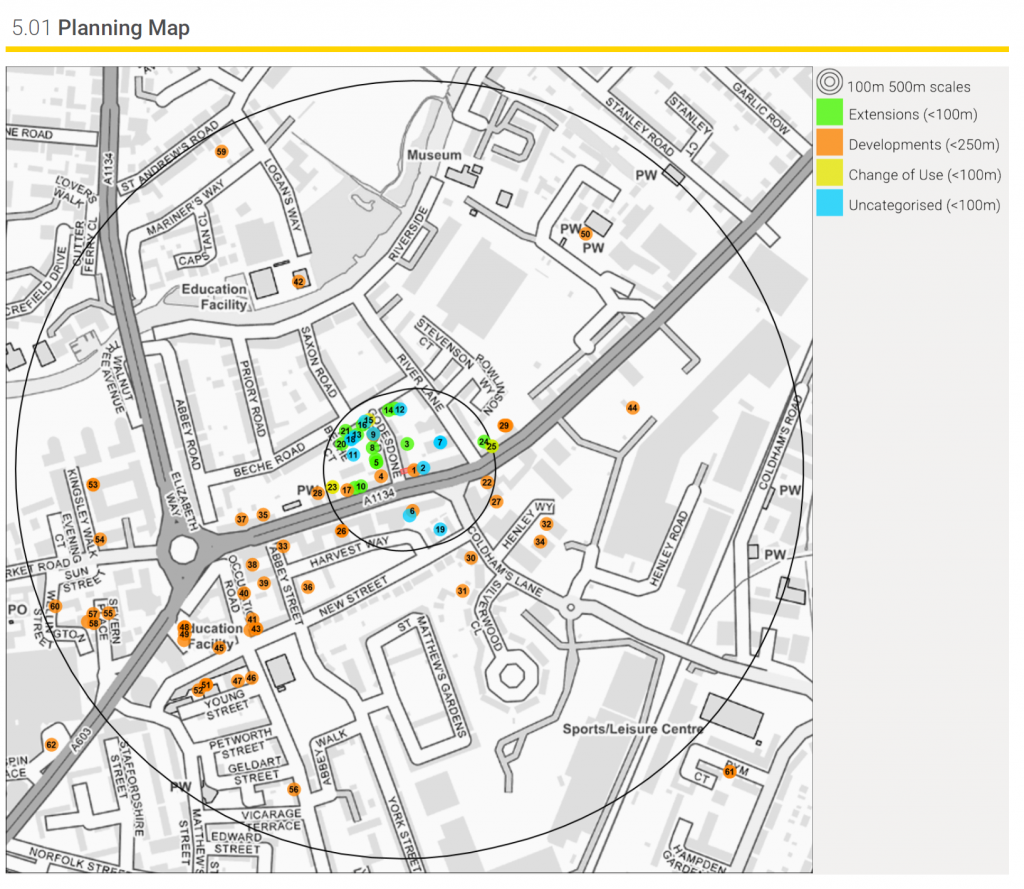Select the orange Developments legend swatch
The width and height of the screenshot is (1024, 889).
click(x=830, y=144)
